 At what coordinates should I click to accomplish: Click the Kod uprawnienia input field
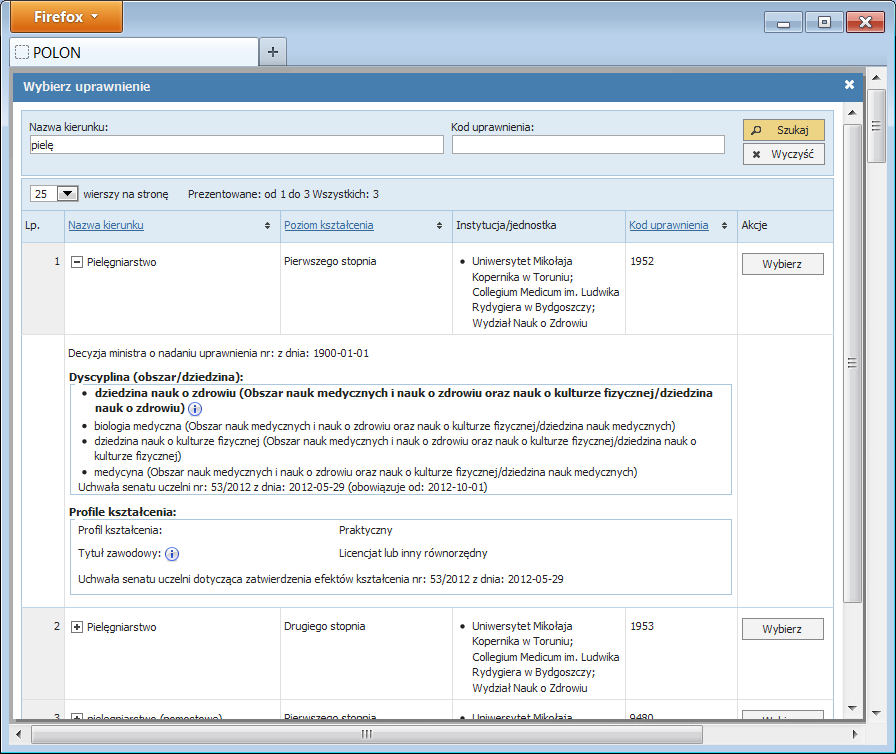588,145
